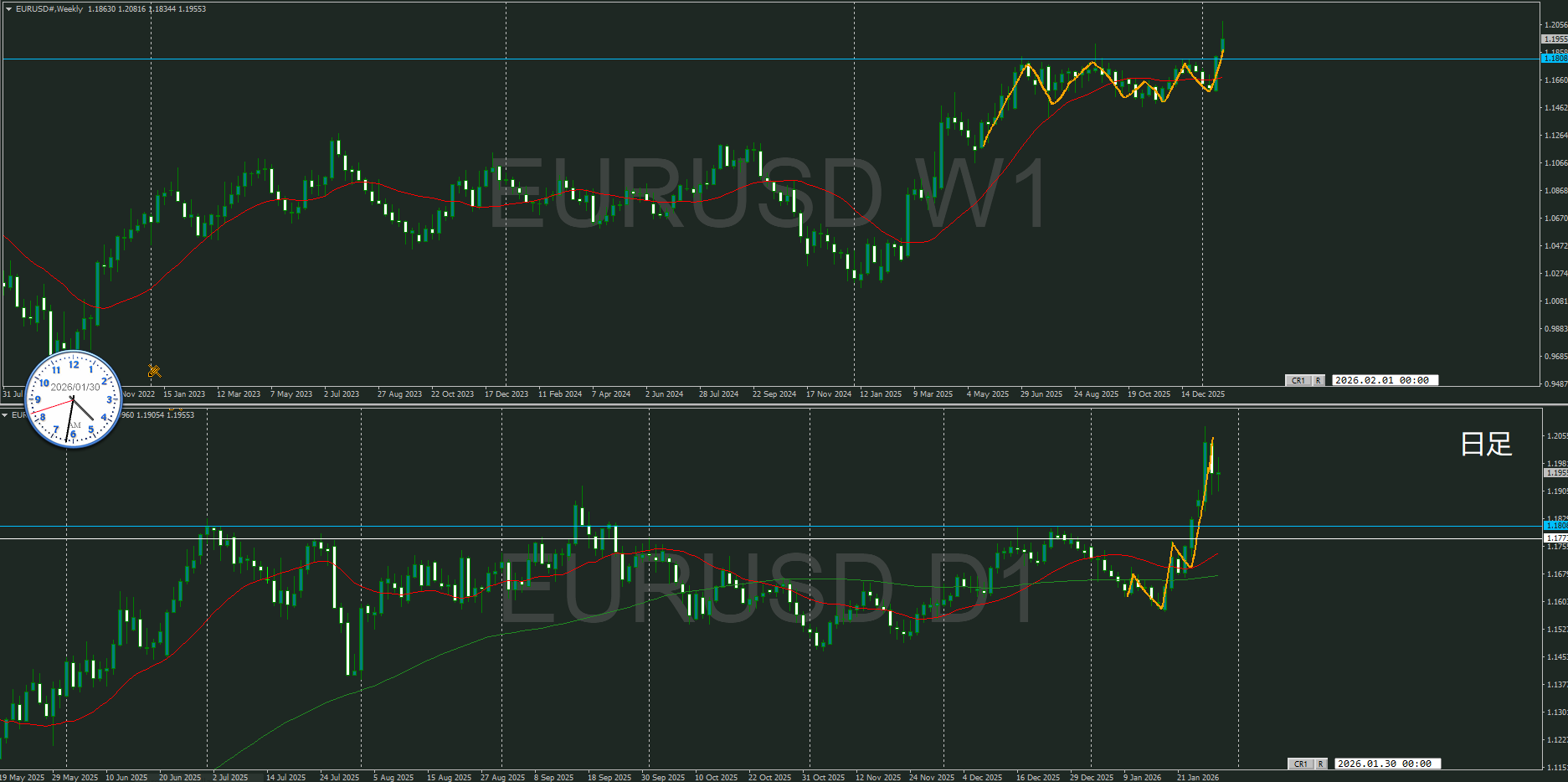Click blue price tag on daily axis

pos(1555,526)
